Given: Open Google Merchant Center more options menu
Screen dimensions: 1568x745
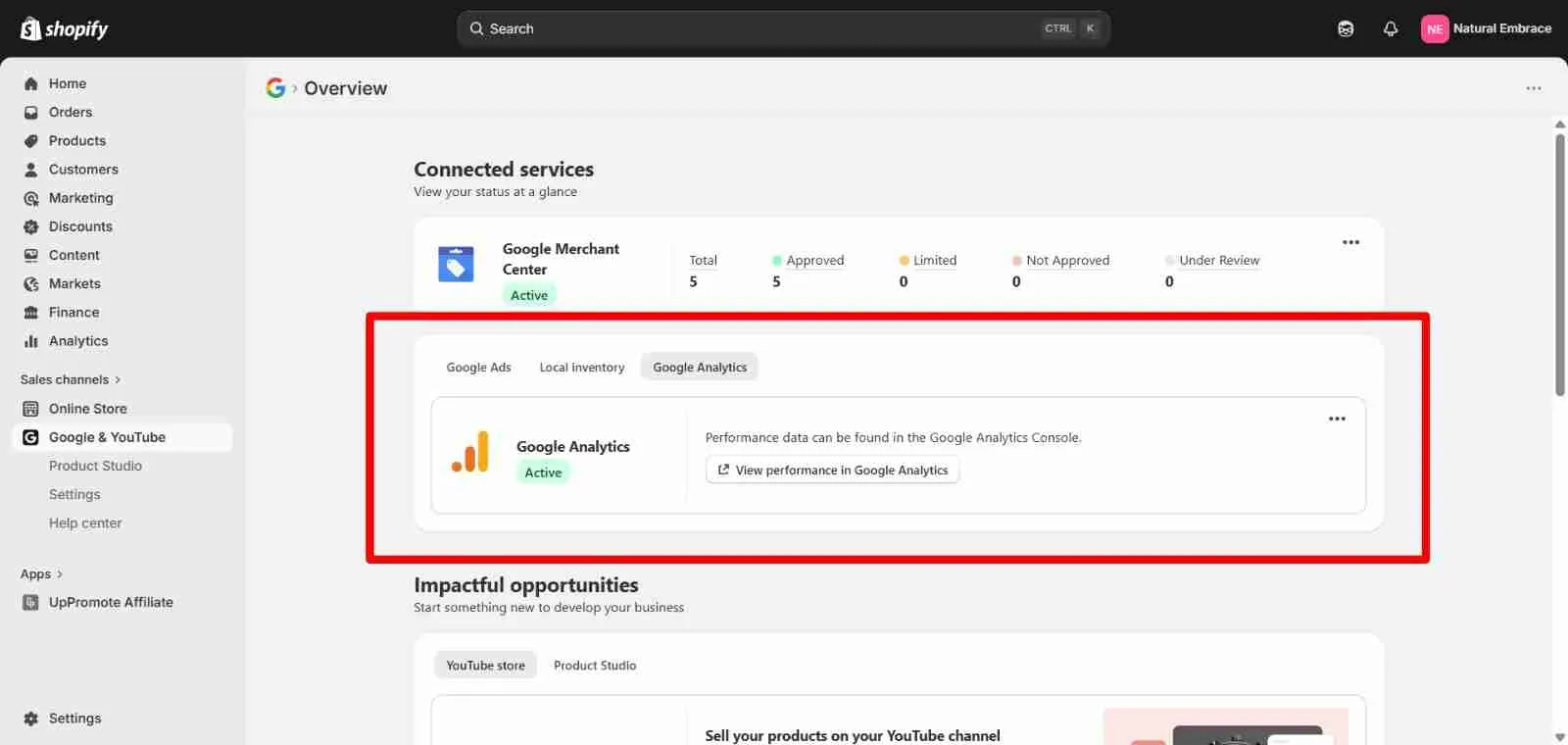Looking at the screenshot, I should click(1350, 242).
